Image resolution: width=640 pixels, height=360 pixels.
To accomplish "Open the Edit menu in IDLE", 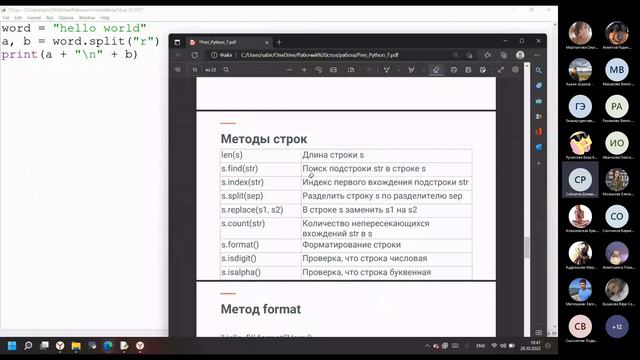I will tap(18, 18).
